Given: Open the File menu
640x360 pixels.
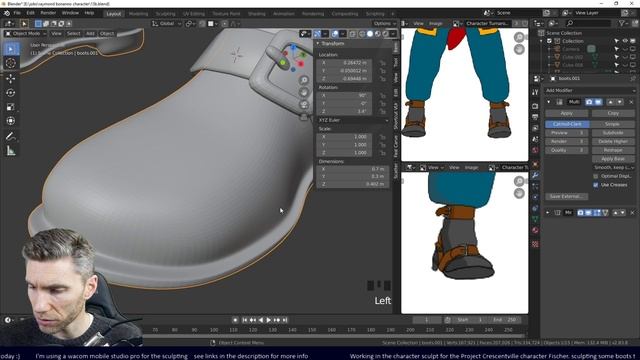Looking at the screenshot, I should [17, 13].
